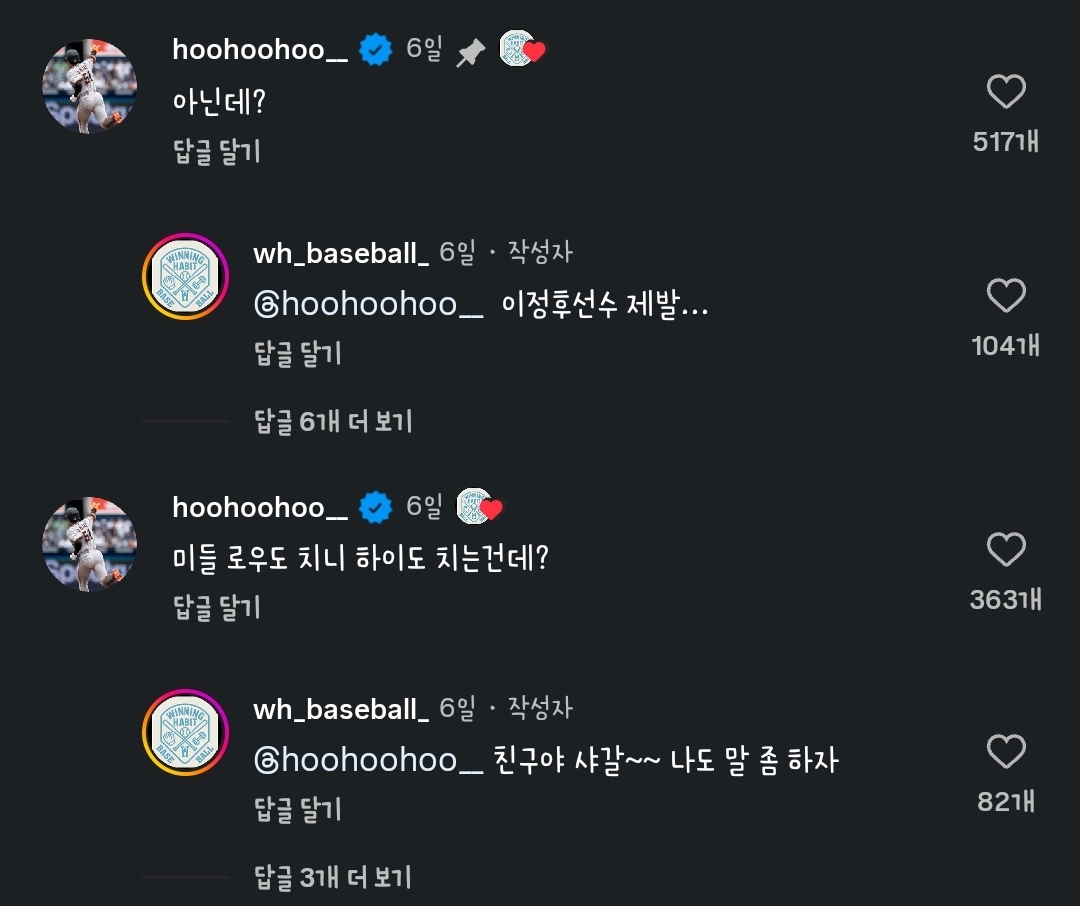Like the comment '아닌데?' using its heart icon
1080x906 pixels.
pyautogui.click(x=1007, y=92)
